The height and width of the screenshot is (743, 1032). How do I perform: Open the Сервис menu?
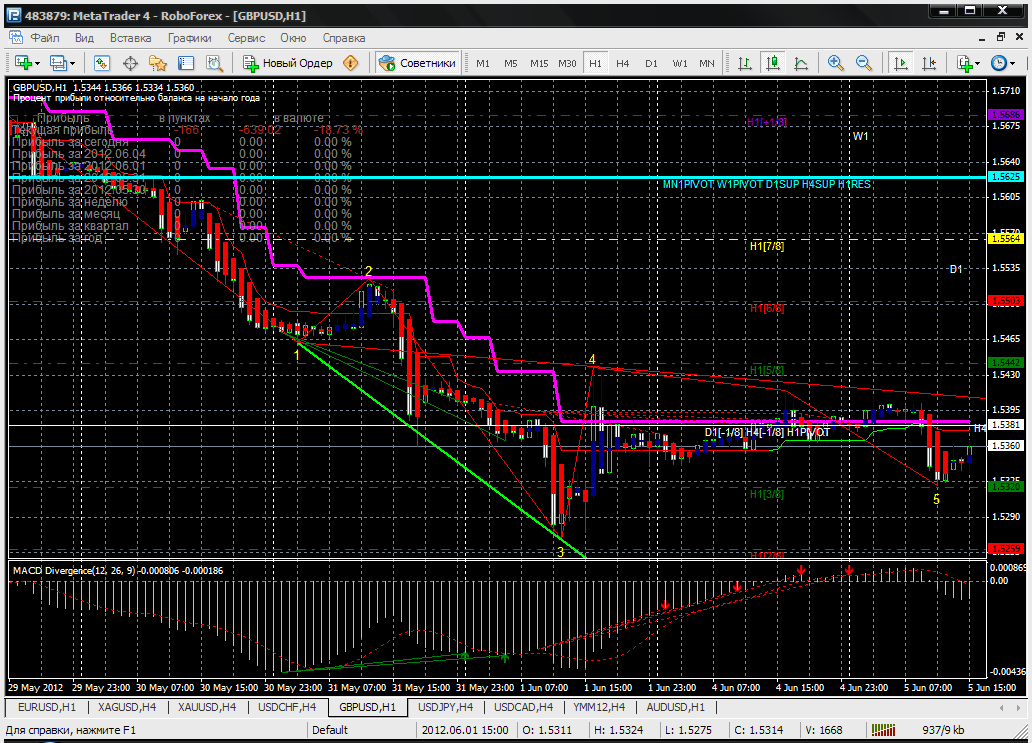point(246,38)
